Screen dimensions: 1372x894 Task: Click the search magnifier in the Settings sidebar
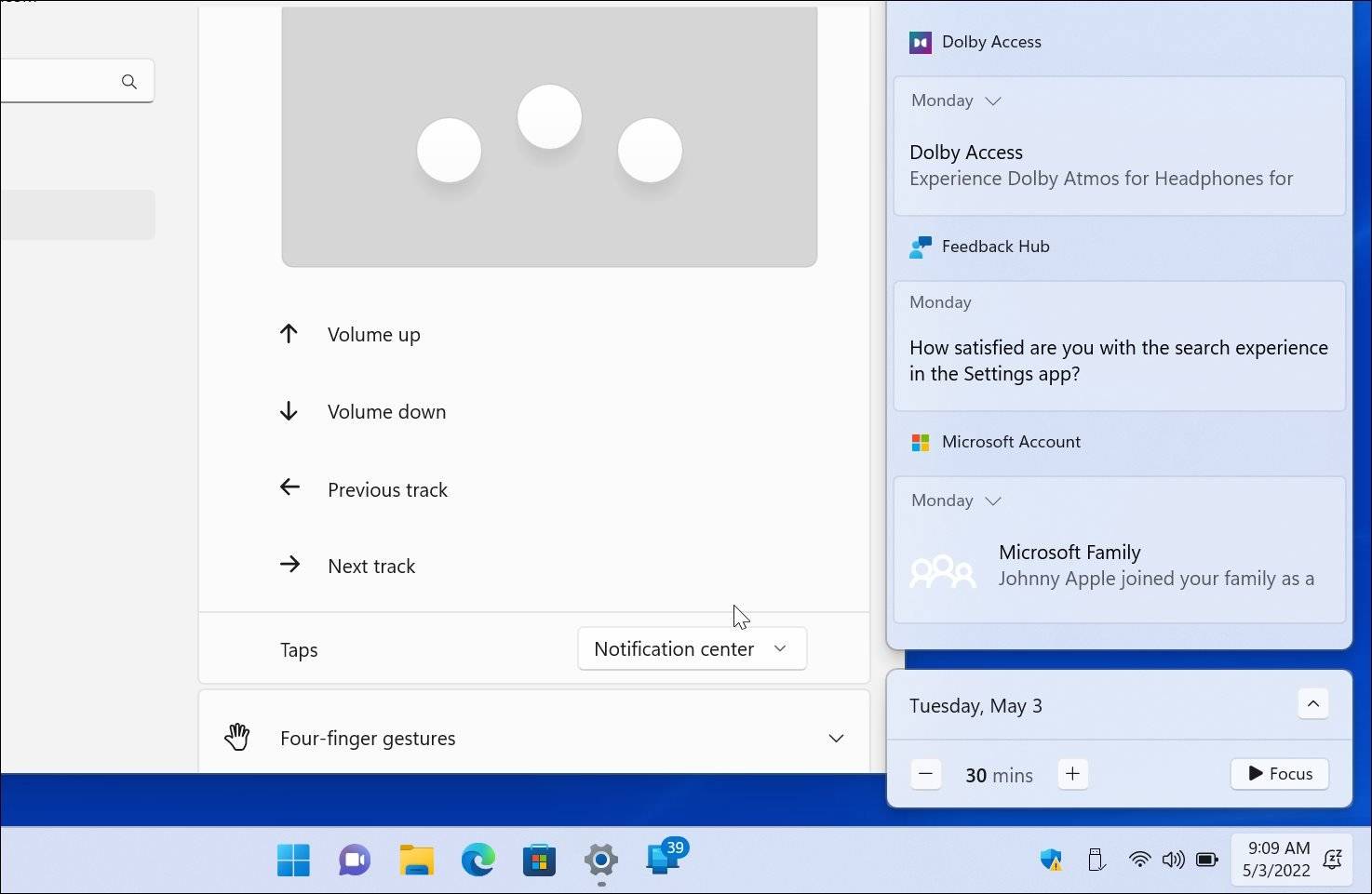[129, 82]
